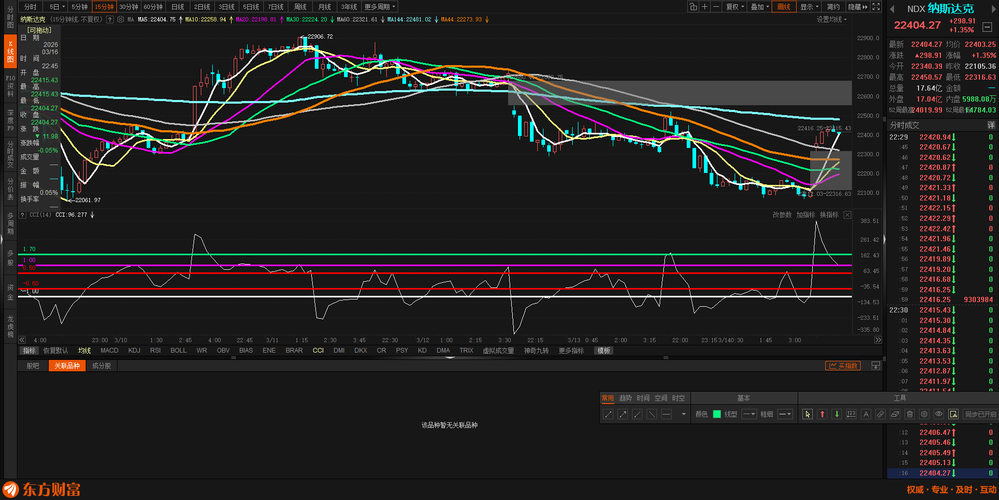Click the green color swatch
The width and height of the screenshot is (999, 500).
(717, 414)
